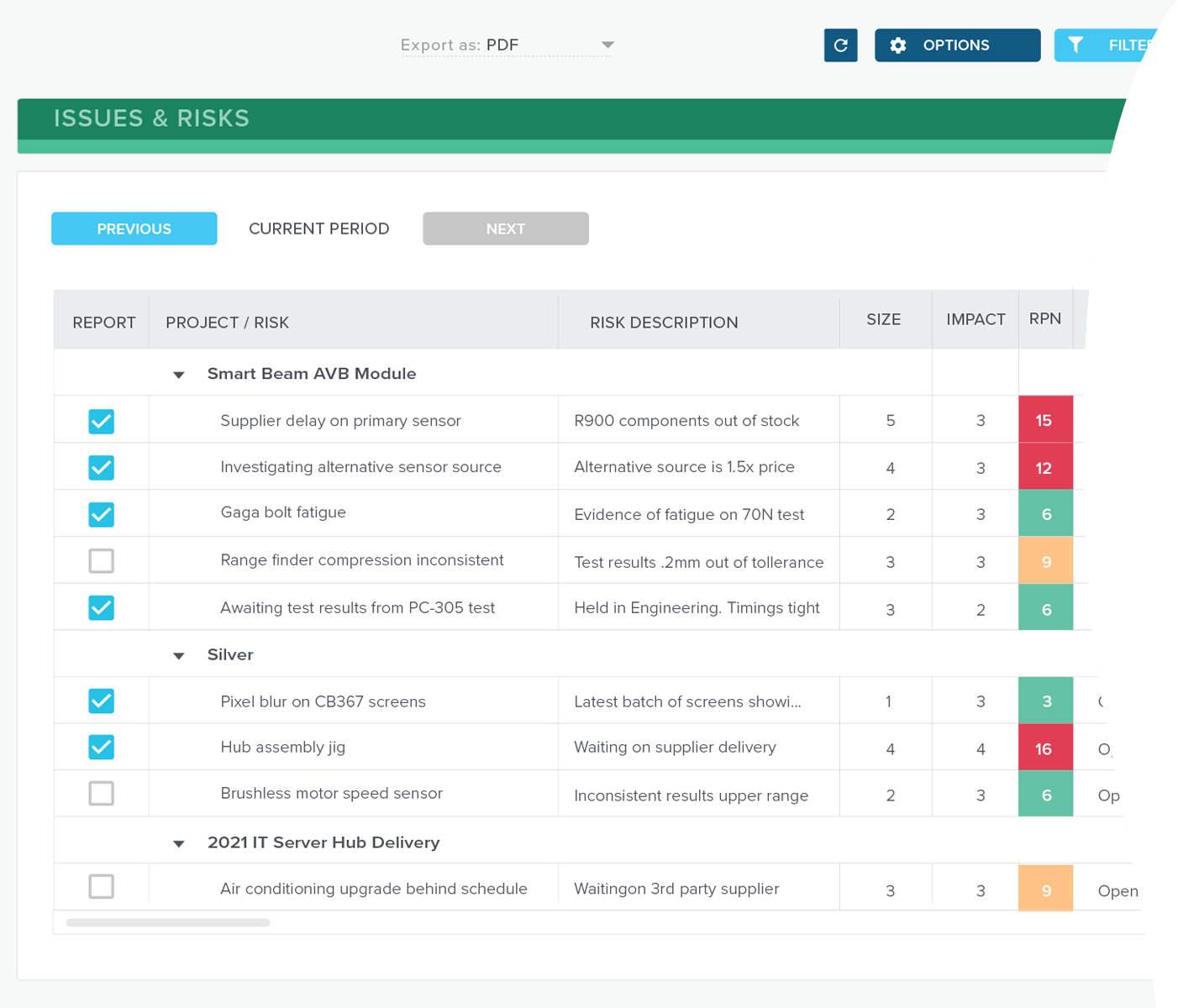
Task: Uncheck the Hub assembly jig row
Action: click(x=102, y=748)
